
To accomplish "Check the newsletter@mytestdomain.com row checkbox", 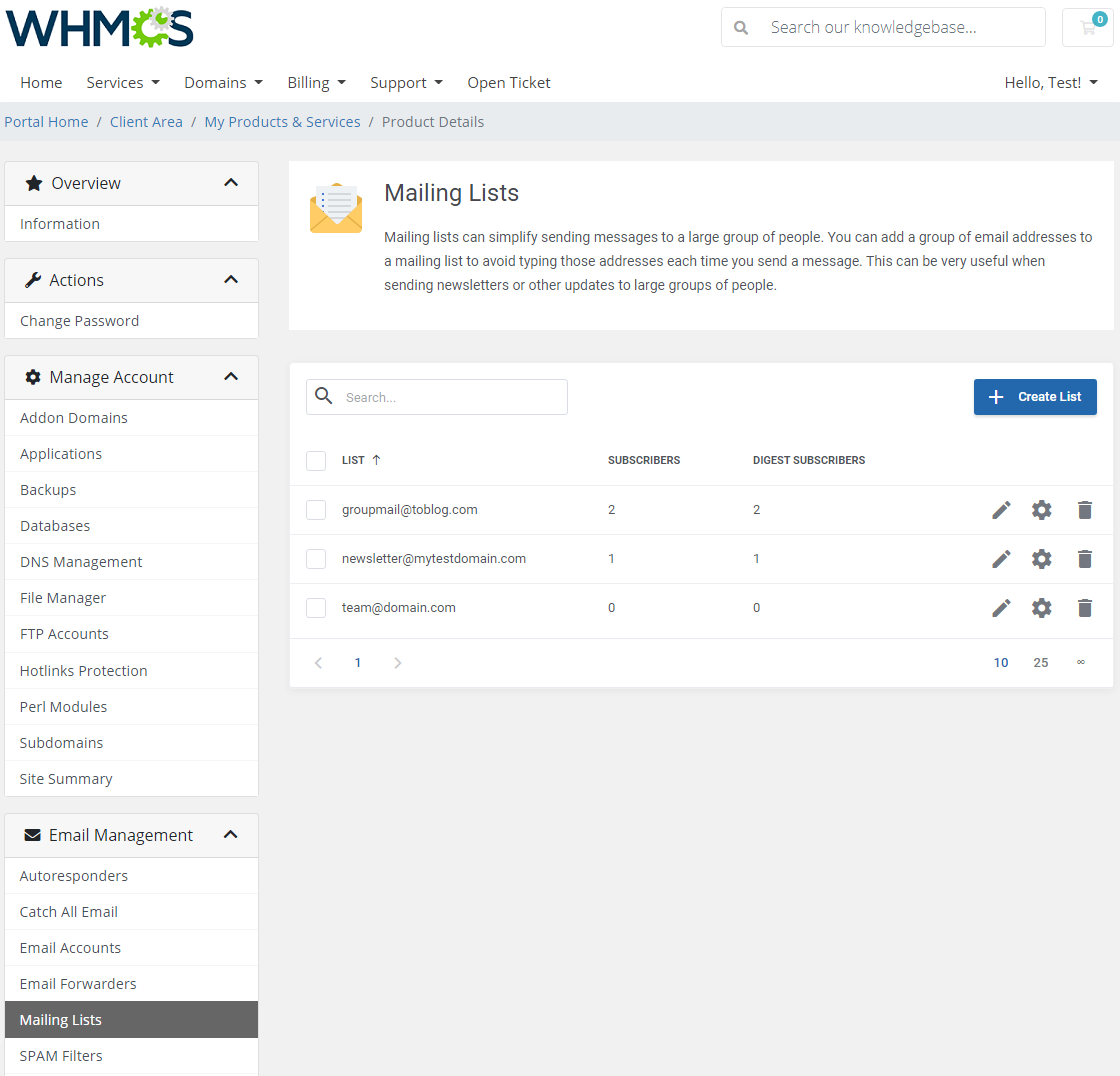I will coord(316,559).
